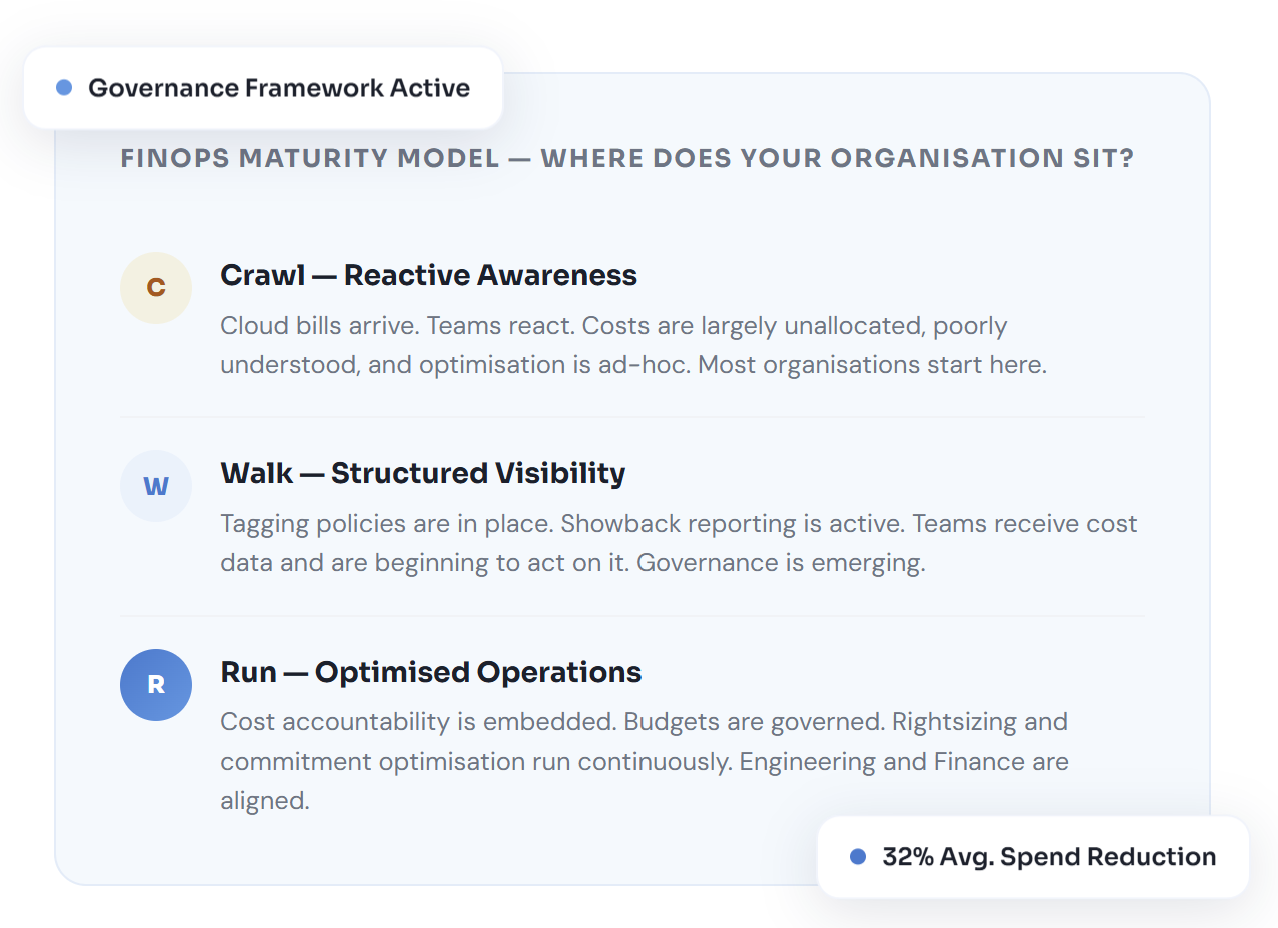Click the dot in the Spend Reduction badge
1278x928 pixels.
(857, 857)
